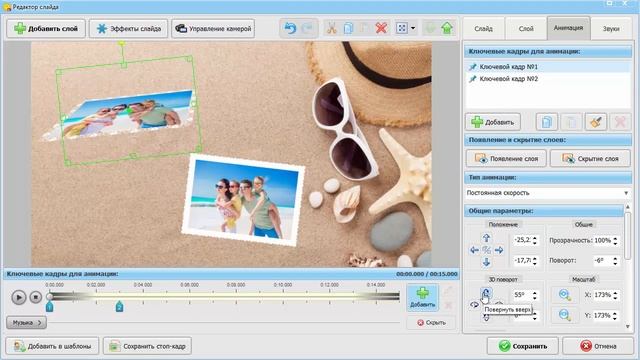This screenshot has width=640, height=360.
Task: Increase the Поворот spinner value
Action: [x=615, y=258]
